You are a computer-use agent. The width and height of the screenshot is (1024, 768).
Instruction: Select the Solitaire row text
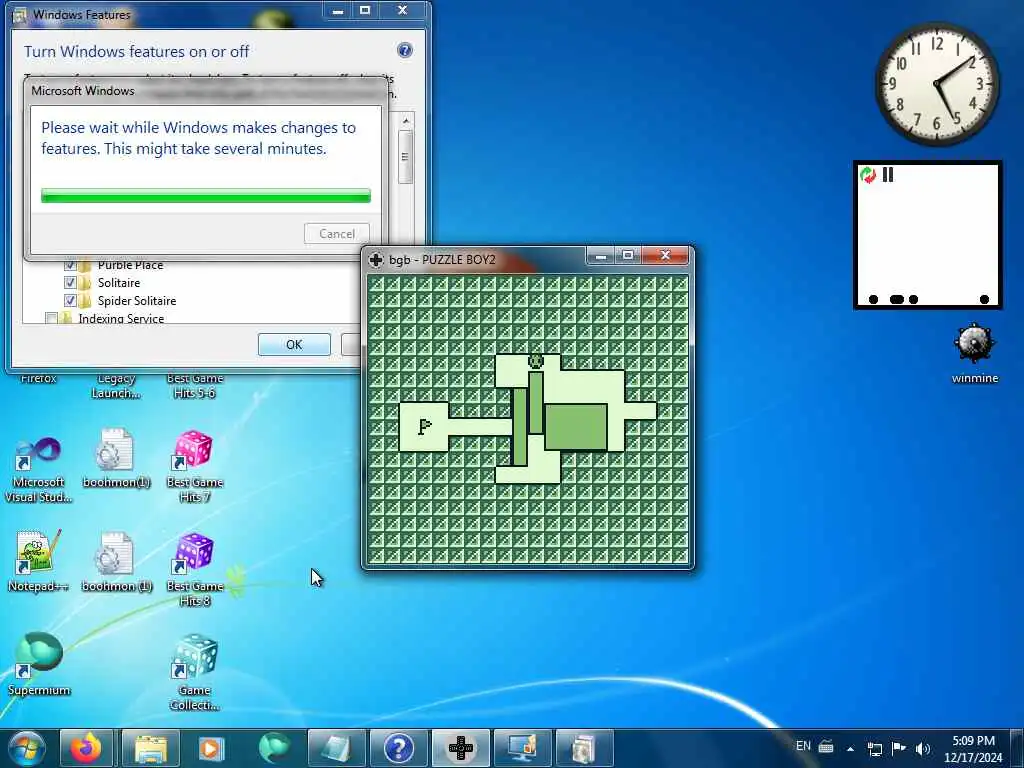119,283
